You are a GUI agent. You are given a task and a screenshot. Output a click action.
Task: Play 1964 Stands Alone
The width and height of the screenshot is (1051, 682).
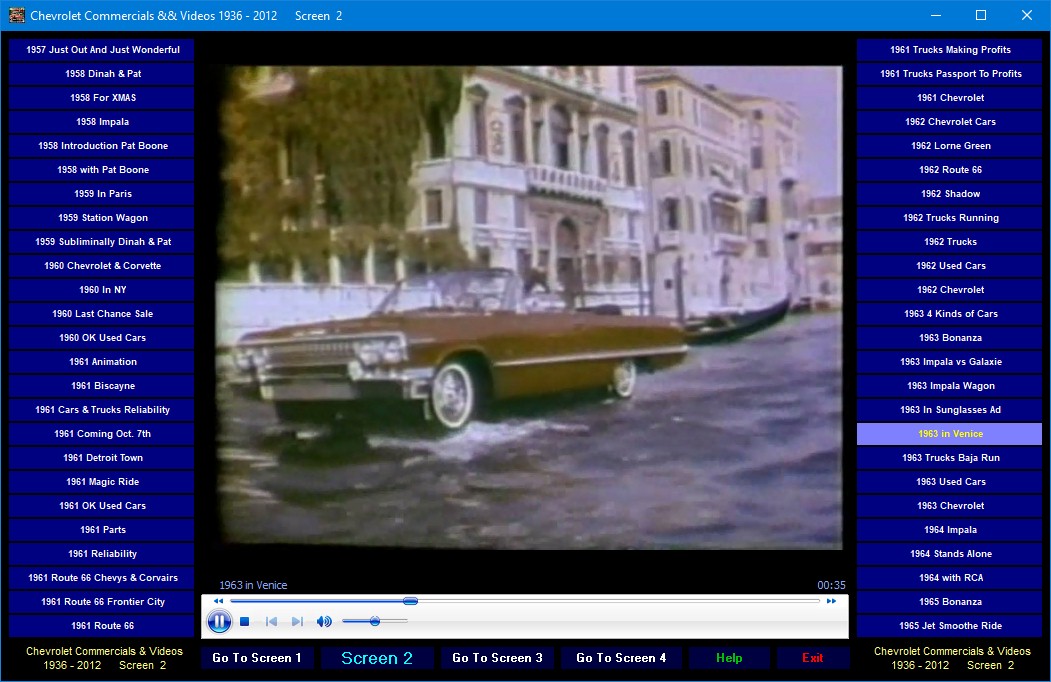950,554
